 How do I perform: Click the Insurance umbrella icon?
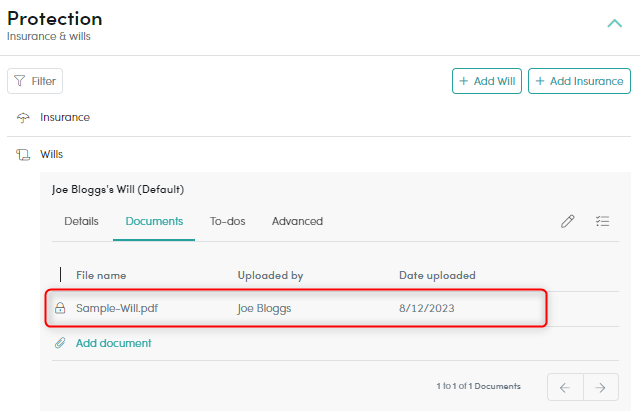(23, 118)
